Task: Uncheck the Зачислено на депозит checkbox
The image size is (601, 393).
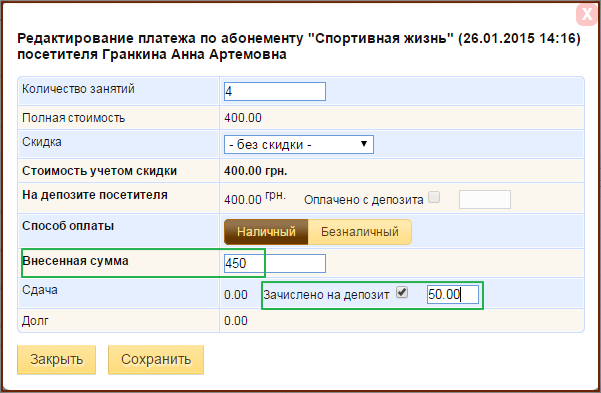Action: click(x=402, y=293)
